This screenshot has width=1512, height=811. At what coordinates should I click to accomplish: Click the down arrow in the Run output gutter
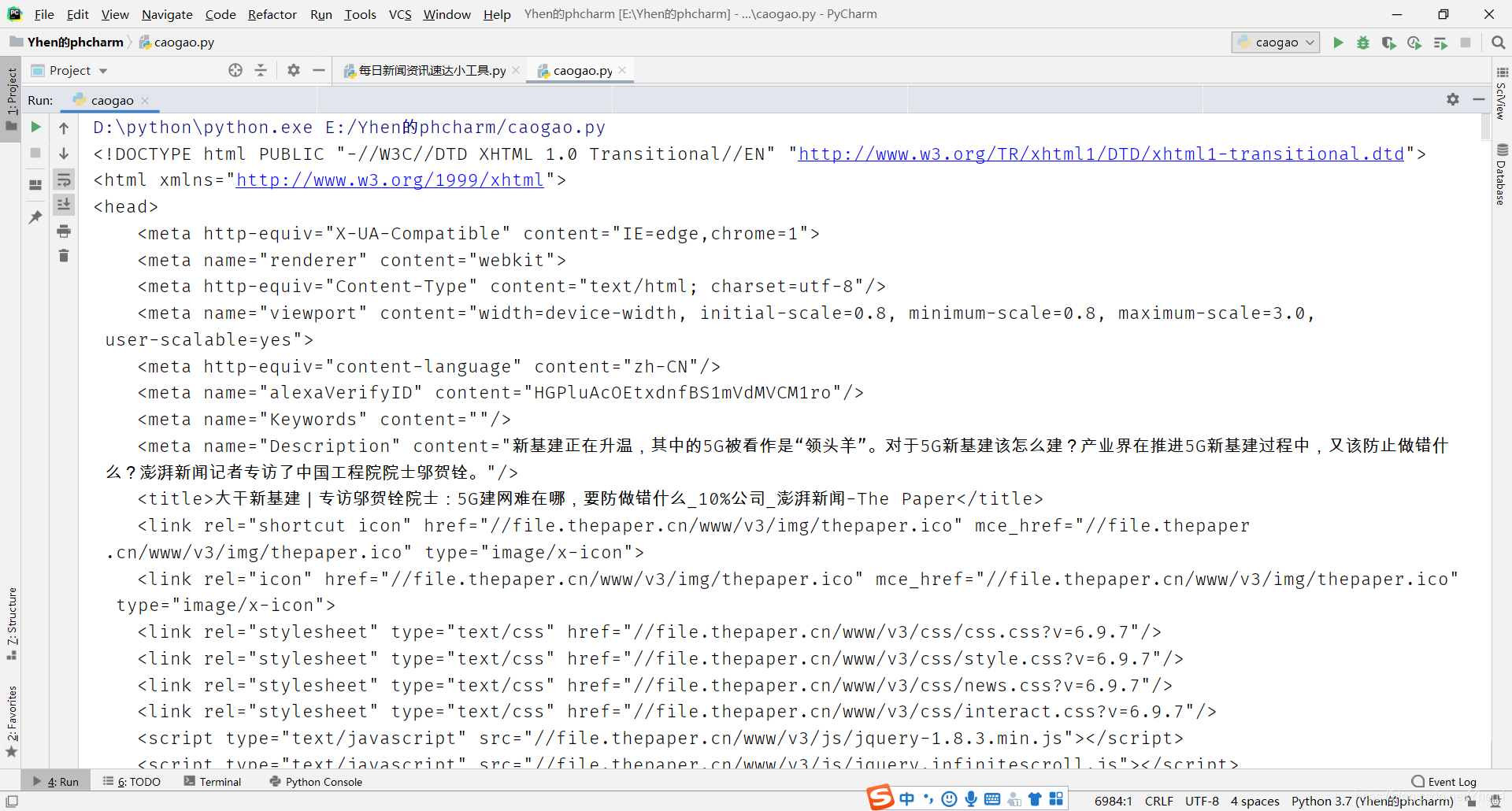(64, 154)
